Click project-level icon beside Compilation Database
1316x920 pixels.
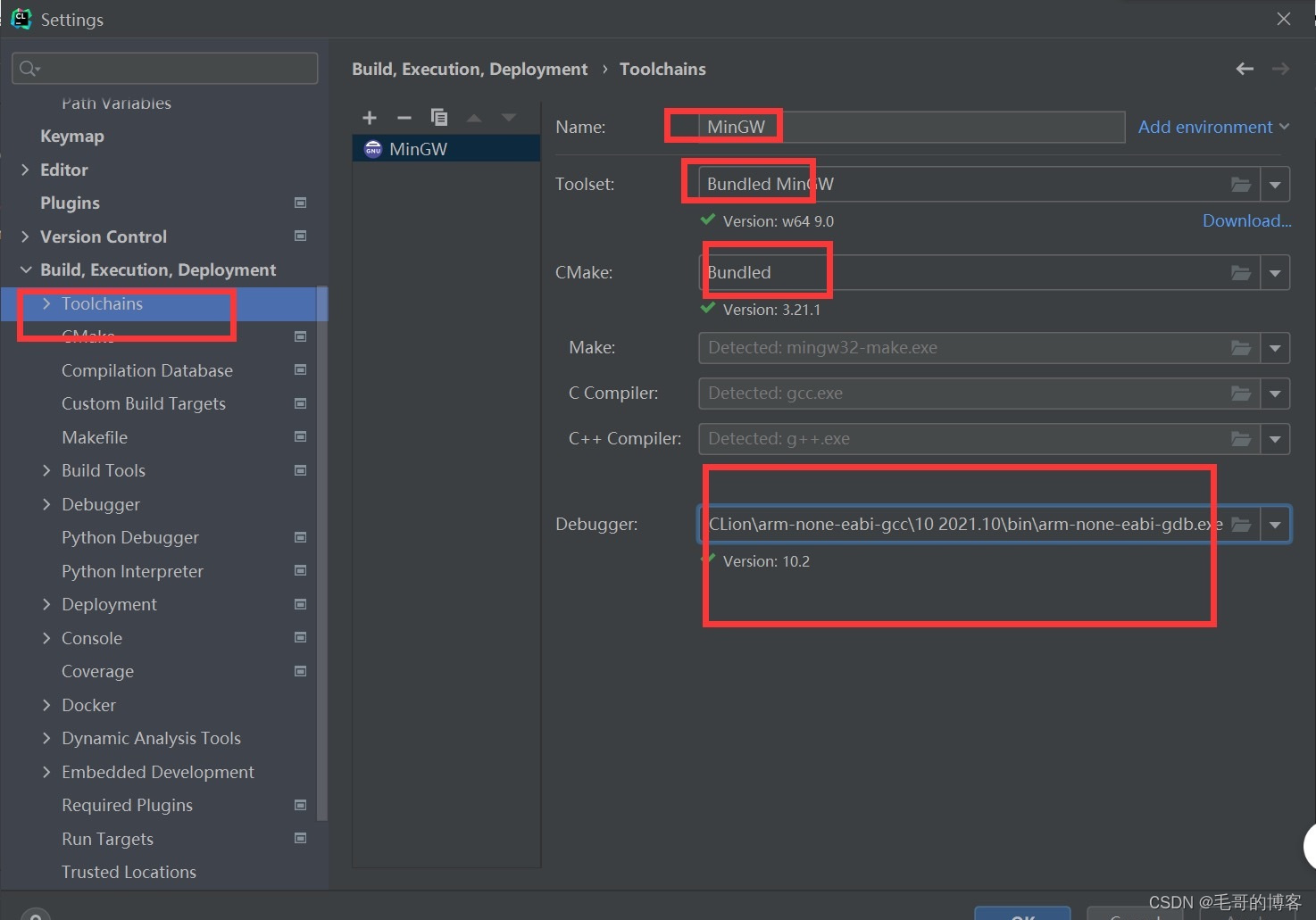[301, 370]
